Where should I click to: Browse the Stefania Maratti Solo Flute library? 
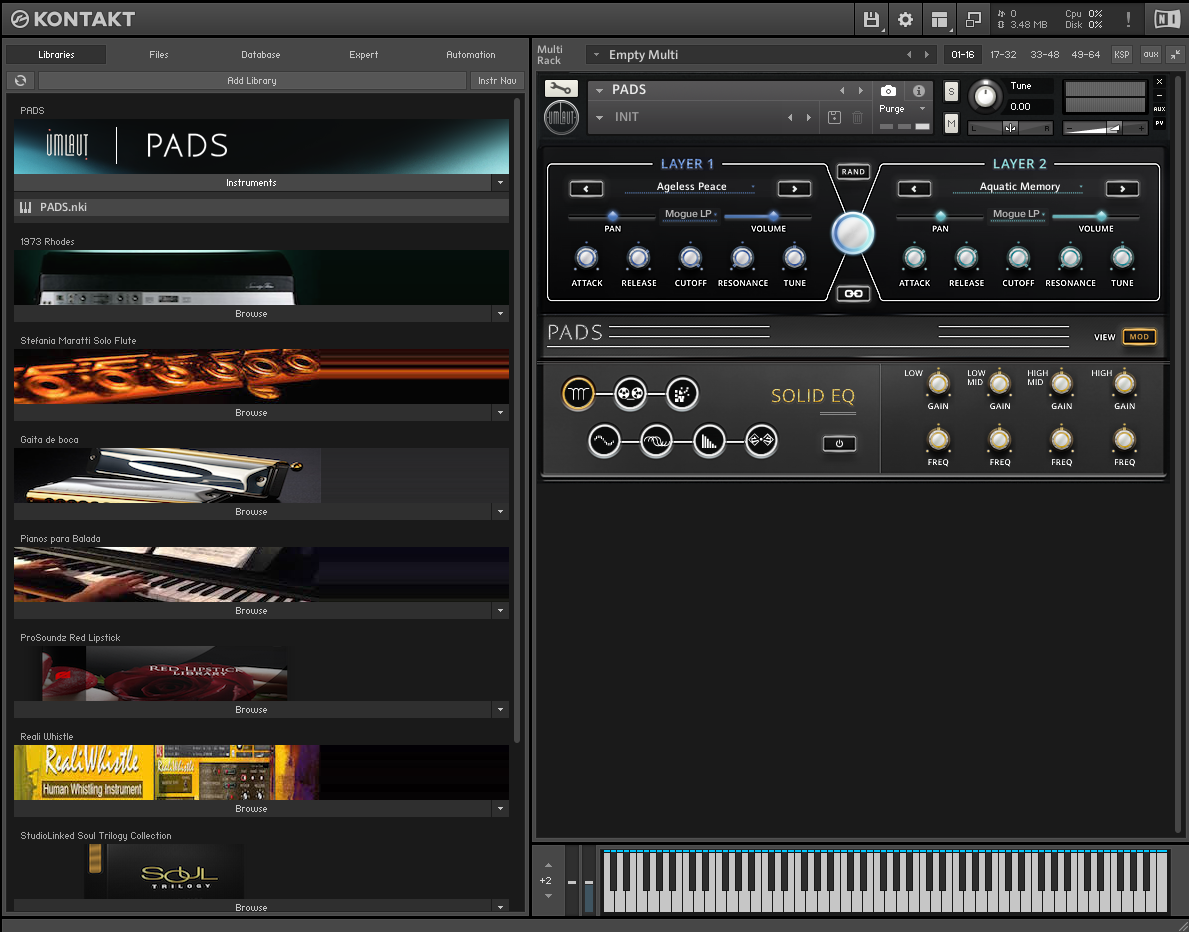tap(251, 413)
